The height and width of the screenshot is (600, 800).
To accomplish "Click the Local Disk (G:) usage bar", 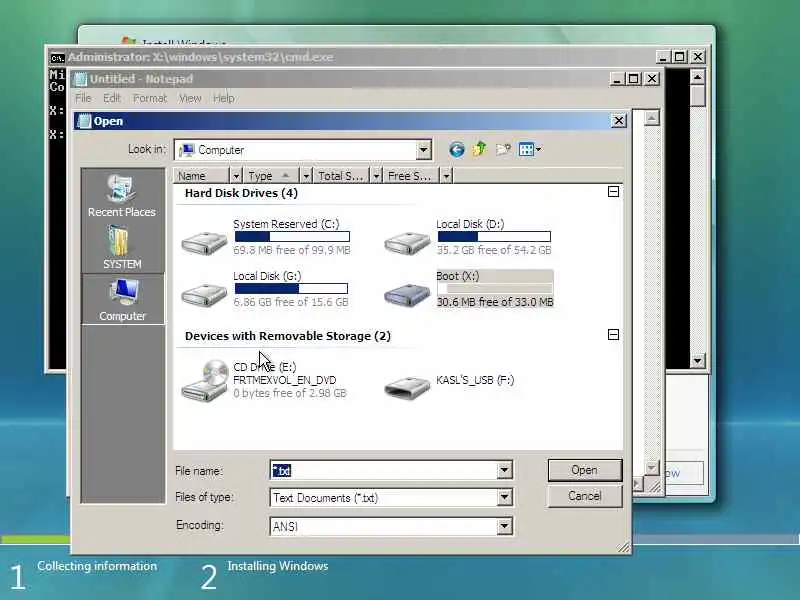I will [x=291, y=289].
